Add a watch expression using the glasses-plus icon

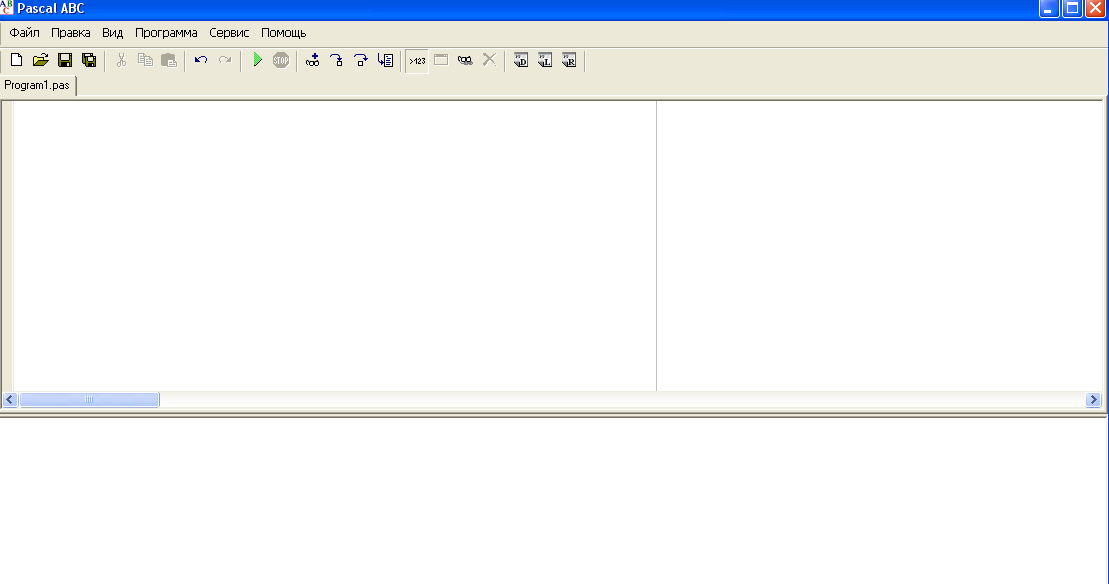click(313, 60)
